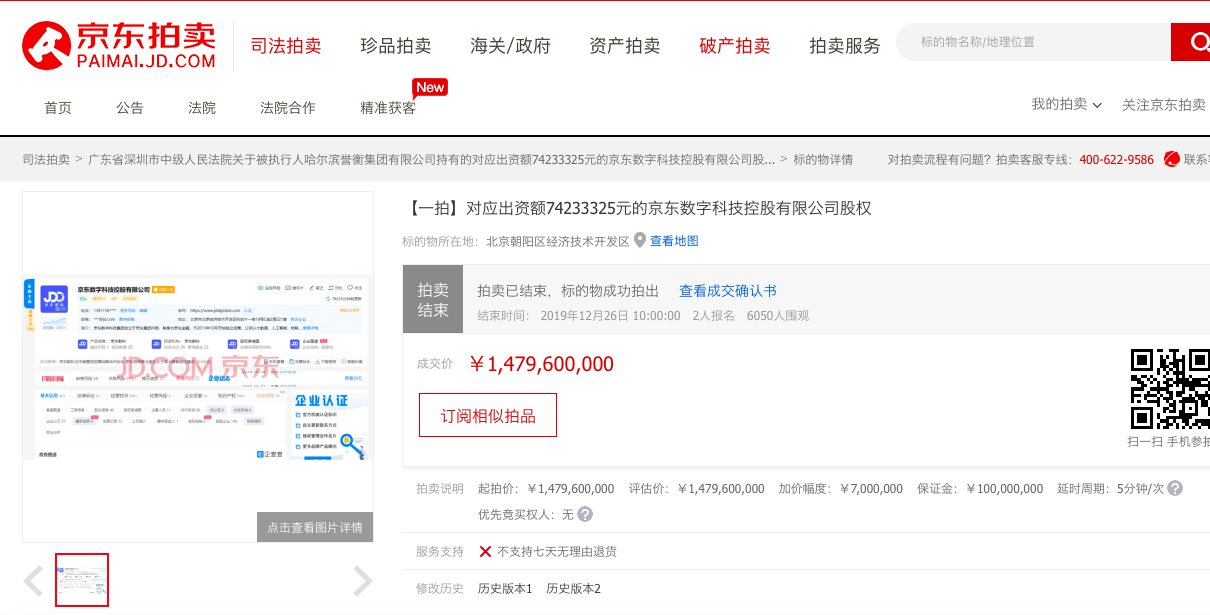Open the 查看成交确认书 link
This screenshot has width=1210, height=615.
tap(728, 291)
